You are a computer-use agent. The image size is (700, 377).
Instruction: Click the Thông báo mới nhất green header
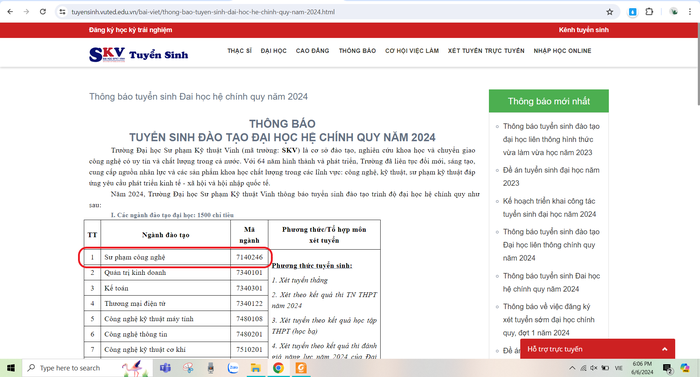point(549,101)
